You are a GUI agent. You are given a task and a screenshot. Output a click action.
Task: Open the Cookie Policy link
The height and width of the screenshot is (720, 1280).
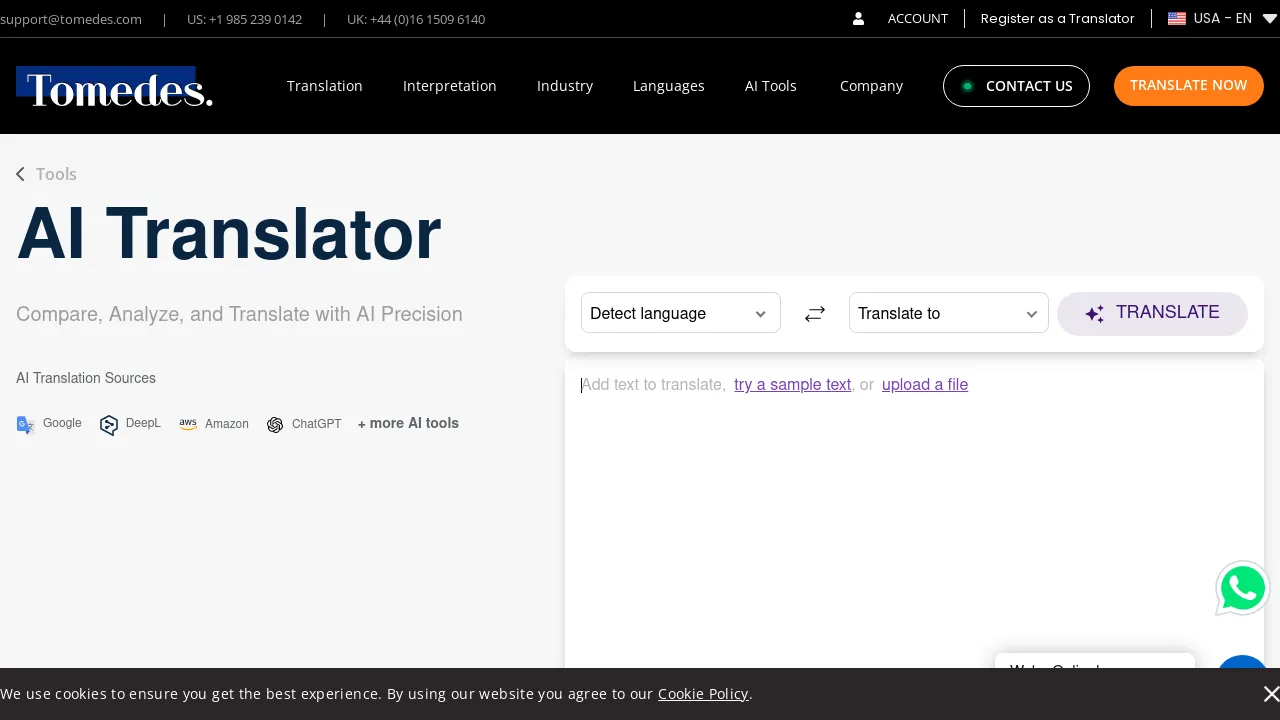tap(703, 693)
